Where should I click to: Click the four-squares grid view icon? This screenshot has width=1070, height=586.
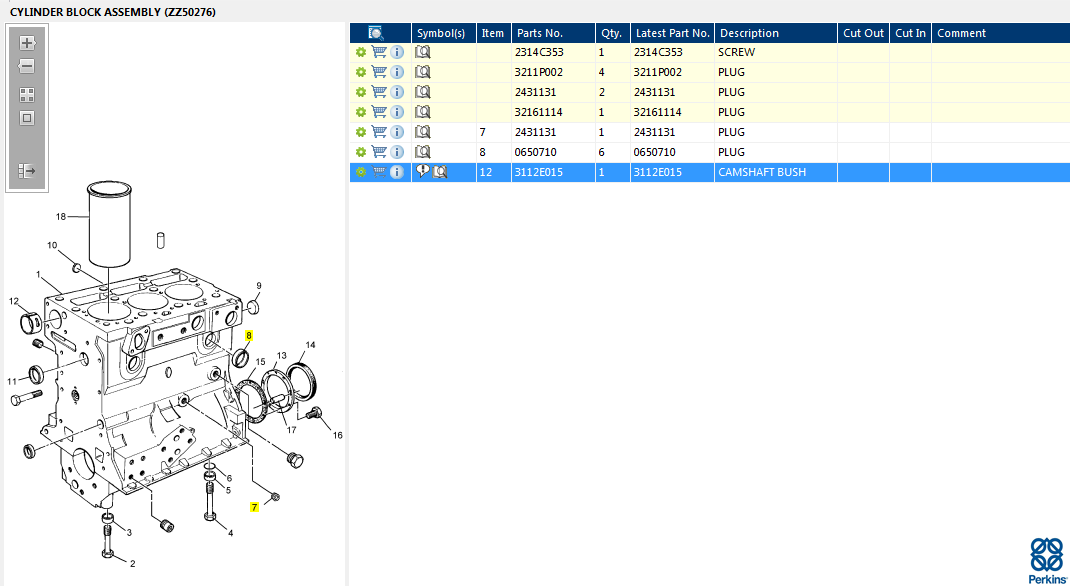[x=27, y=95]
